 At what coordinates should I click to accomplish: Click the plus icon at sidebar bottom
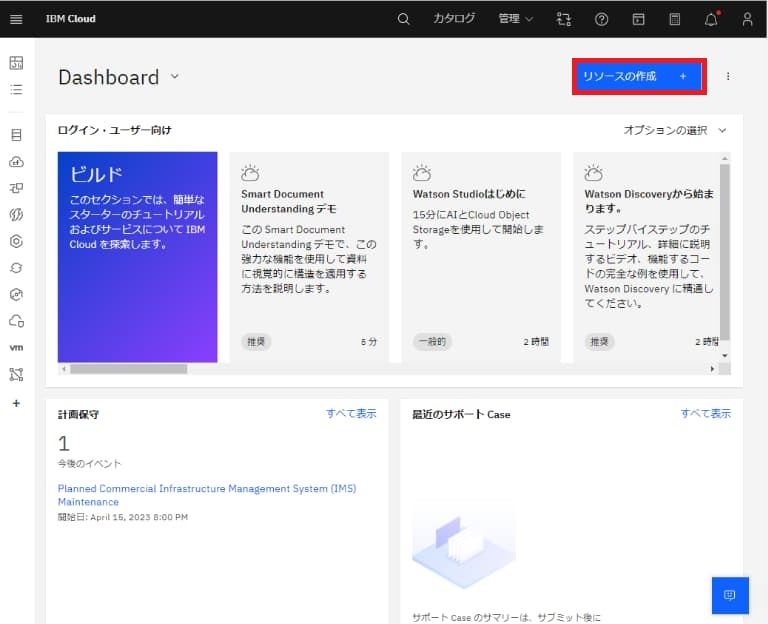coord(16,402)
